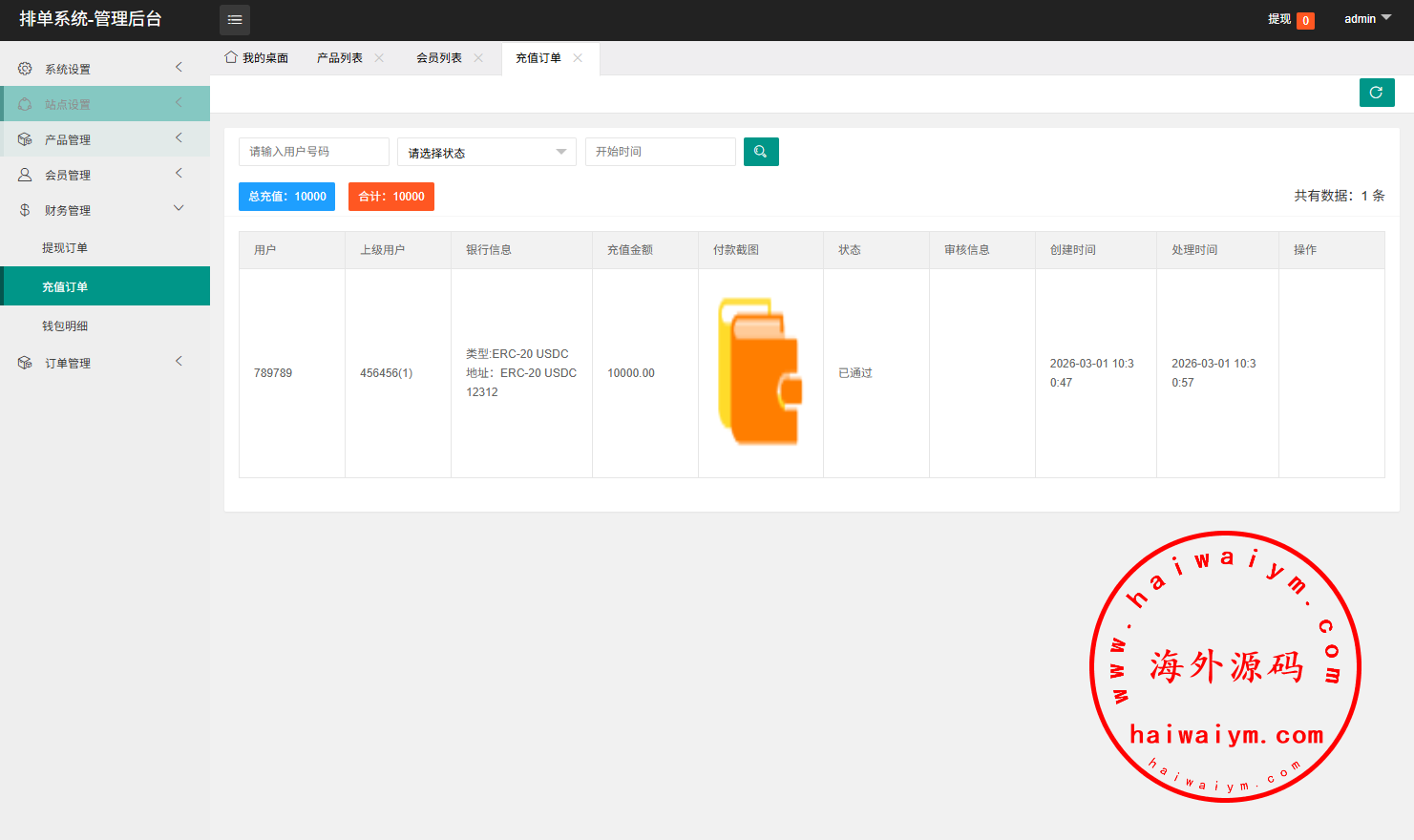Collapse the 财务管理 menu chevron
The image size is (1414, 840).
(179, 209)
